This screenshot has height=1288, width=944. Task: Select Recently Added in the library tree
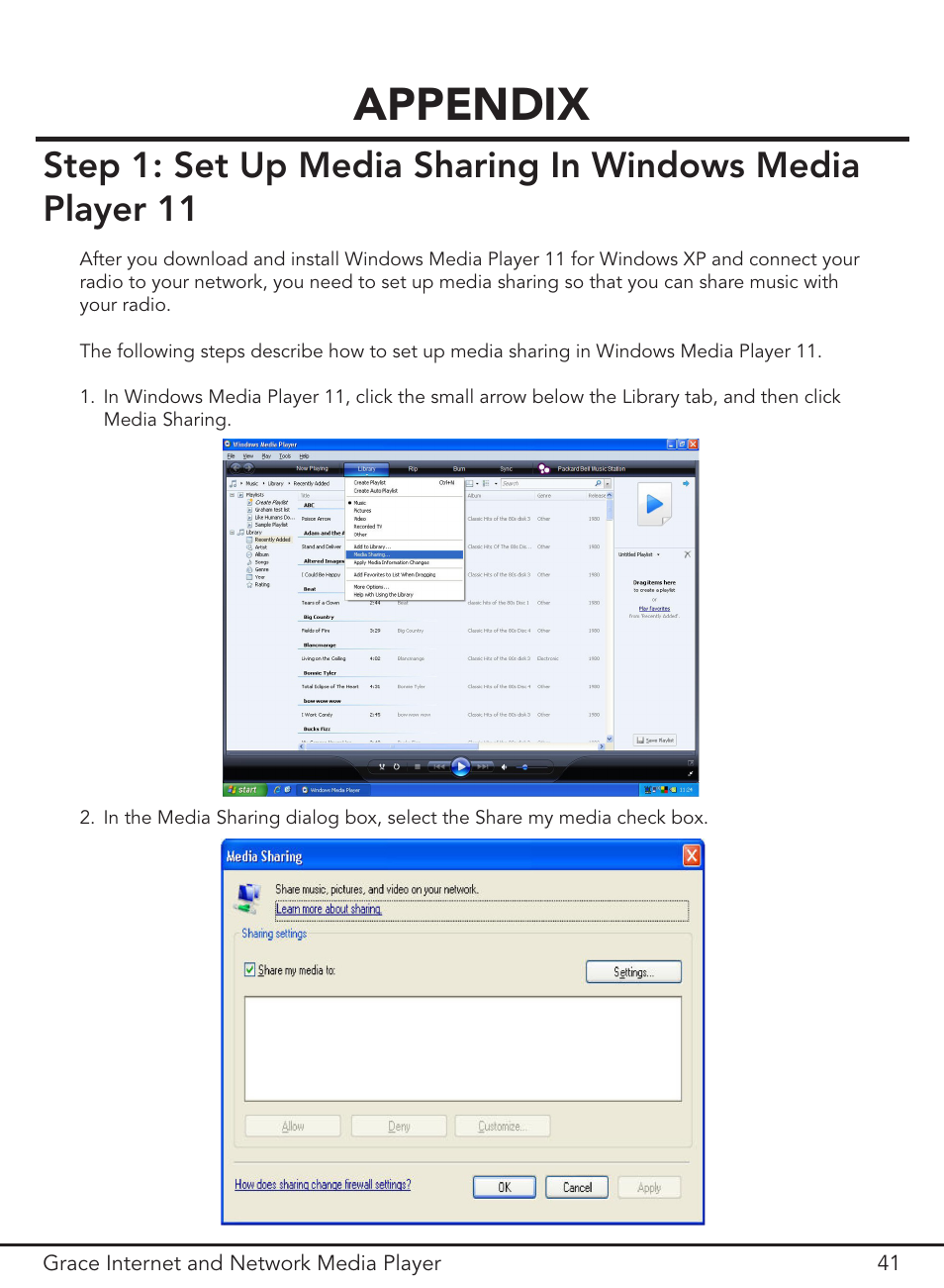(x=272, y=540)
